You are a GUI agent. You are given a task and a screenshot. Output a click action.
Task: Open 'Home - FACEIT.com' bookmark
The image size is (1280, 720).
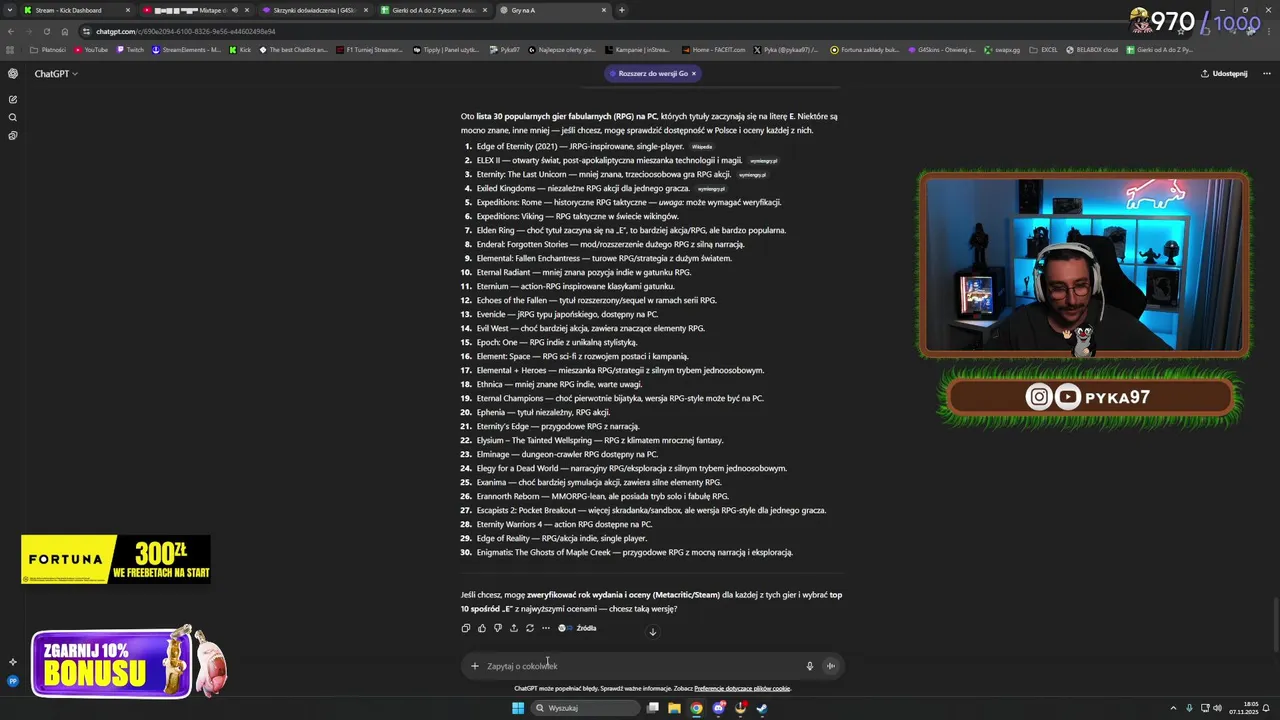point(713,49)
